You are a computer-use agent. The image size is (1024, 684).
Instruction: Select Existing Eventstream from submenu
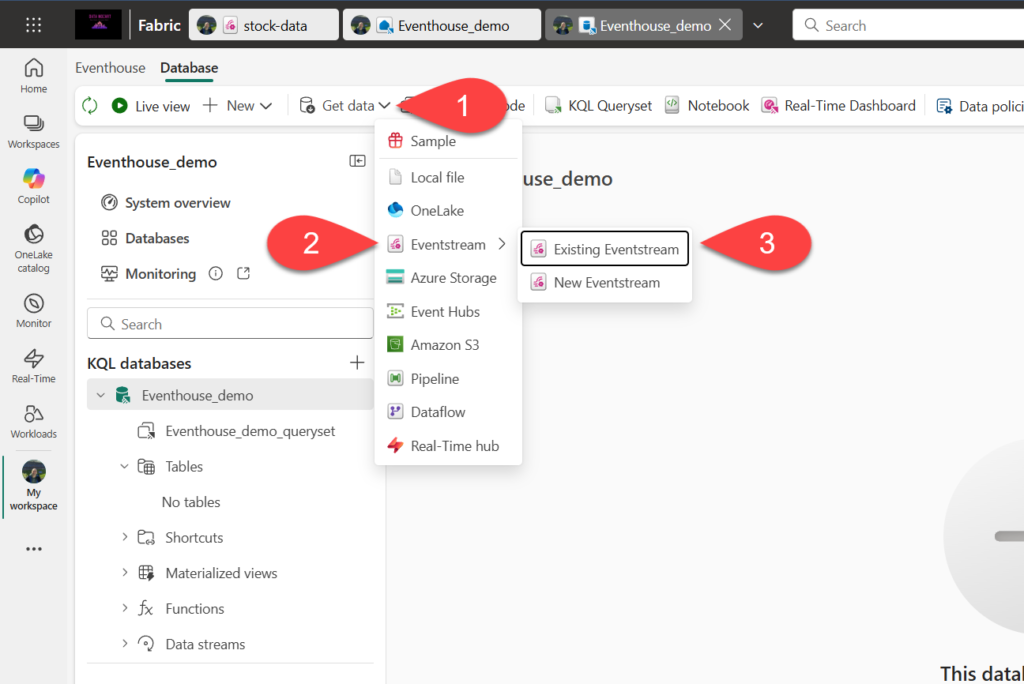click(605, 249)
